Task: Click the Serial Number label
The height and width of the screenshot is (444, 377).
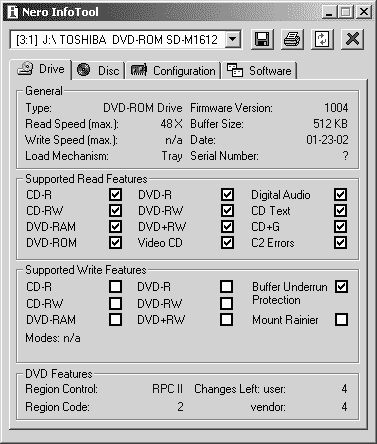Action: click(x=224, y=156)
